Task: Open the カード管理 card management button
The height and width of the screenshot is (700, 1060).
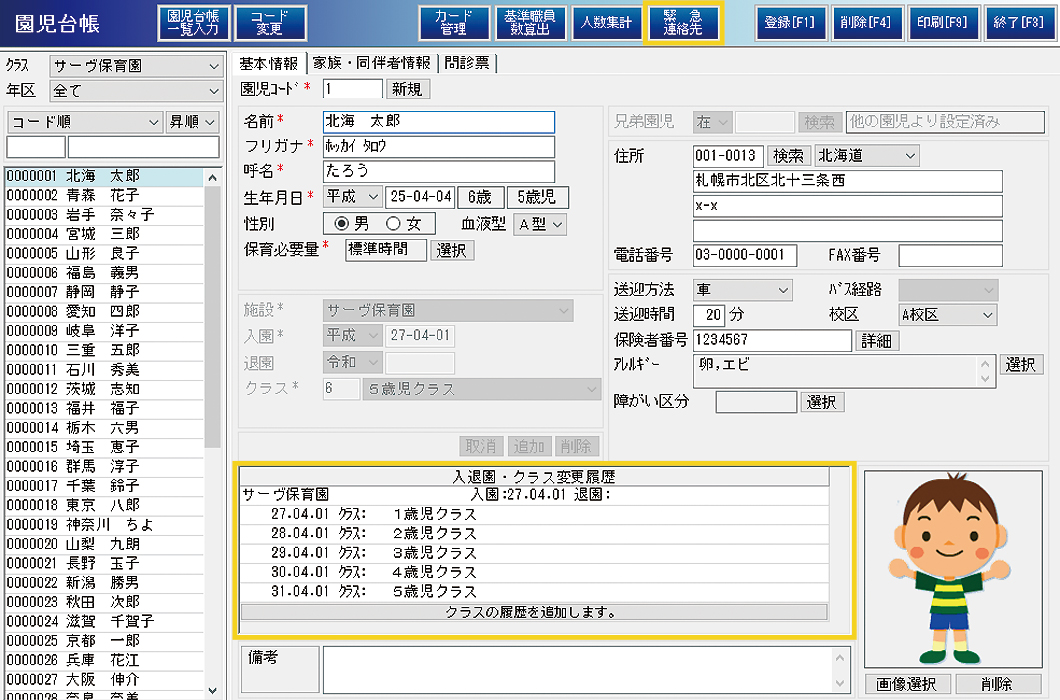Action: pos(454,22)
